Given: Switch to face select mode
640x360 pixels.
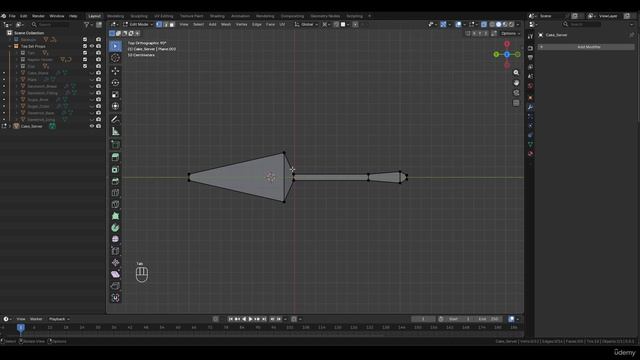Looking at the screenshot, I should tap(172, 24).
